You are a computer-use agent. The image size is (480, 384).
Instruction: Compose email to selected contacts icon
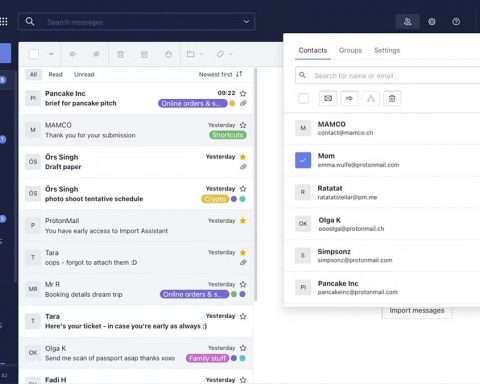[x=328, y=98]
